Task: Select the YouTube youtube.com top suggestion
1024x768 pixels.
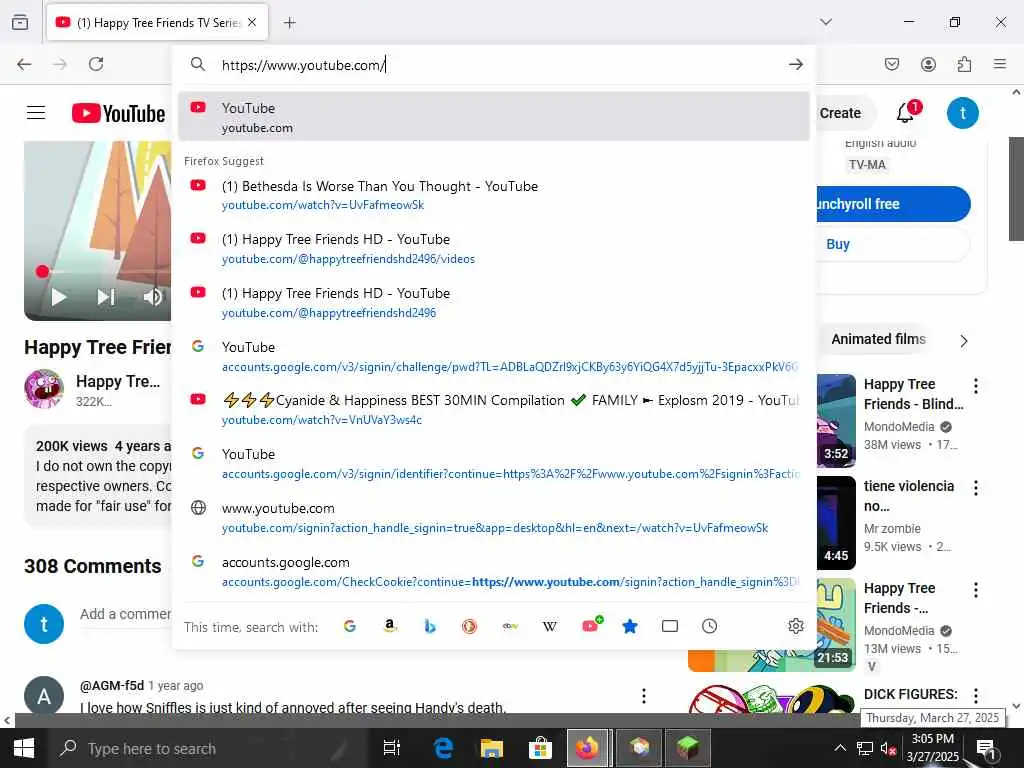Action: click(x=494, y=117)
